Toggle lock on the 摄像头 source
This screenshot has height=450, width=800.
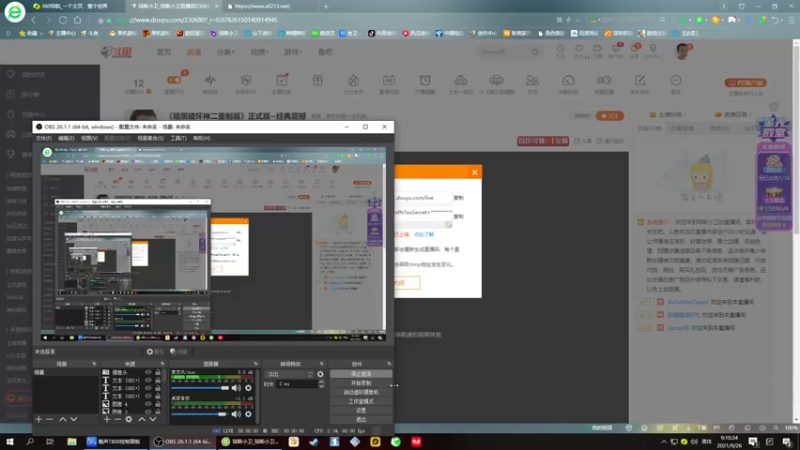pyautogui.click(x=158, y=372)
